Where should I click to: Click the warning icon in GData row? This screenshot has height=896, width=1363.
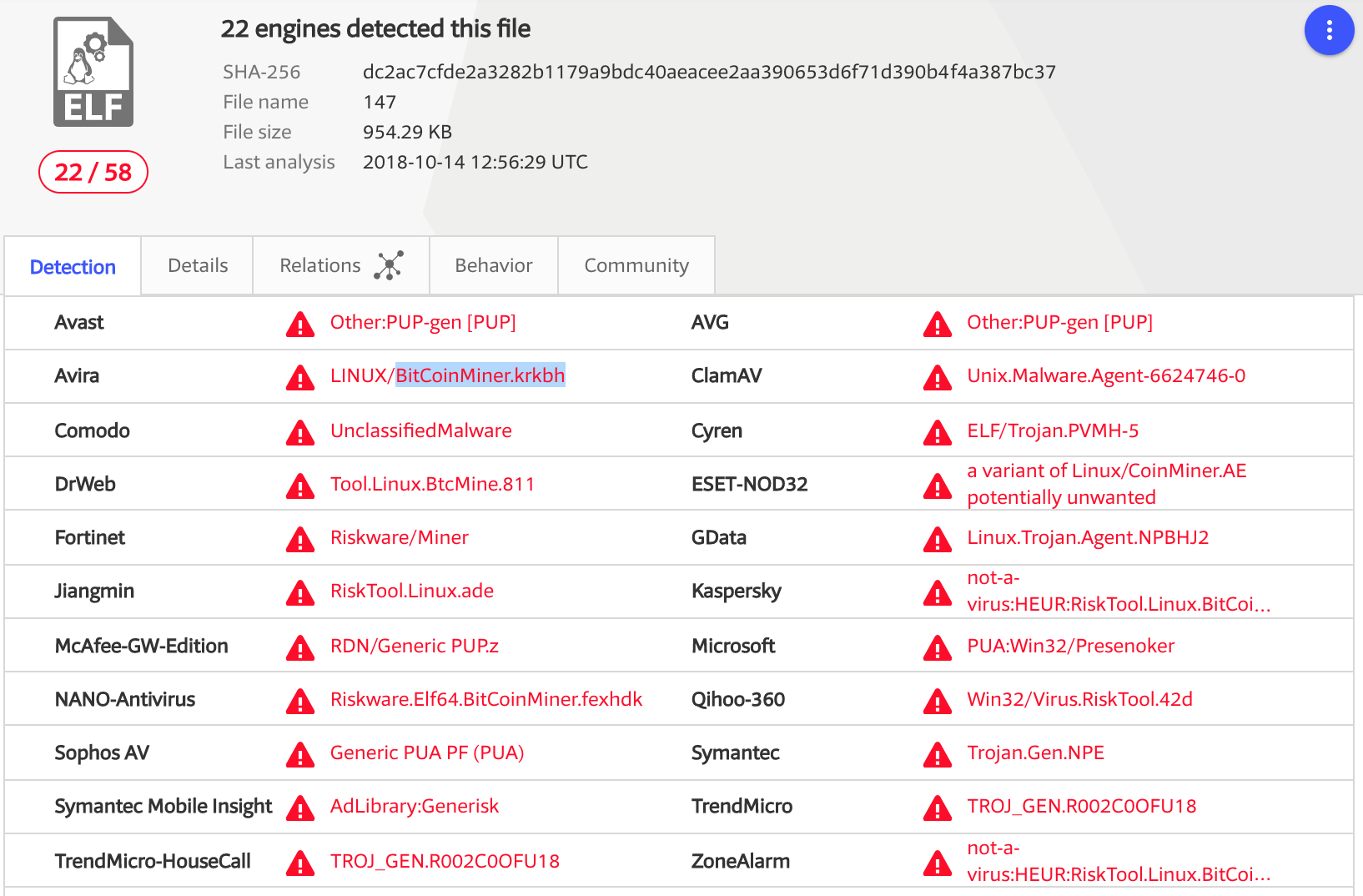pos(938,539)
